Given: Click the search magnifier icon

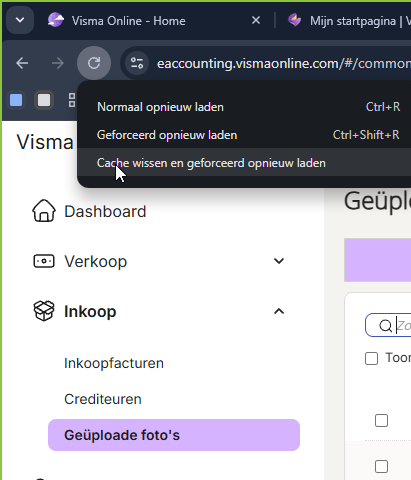Looking at the screenshot, I should 385,325.
